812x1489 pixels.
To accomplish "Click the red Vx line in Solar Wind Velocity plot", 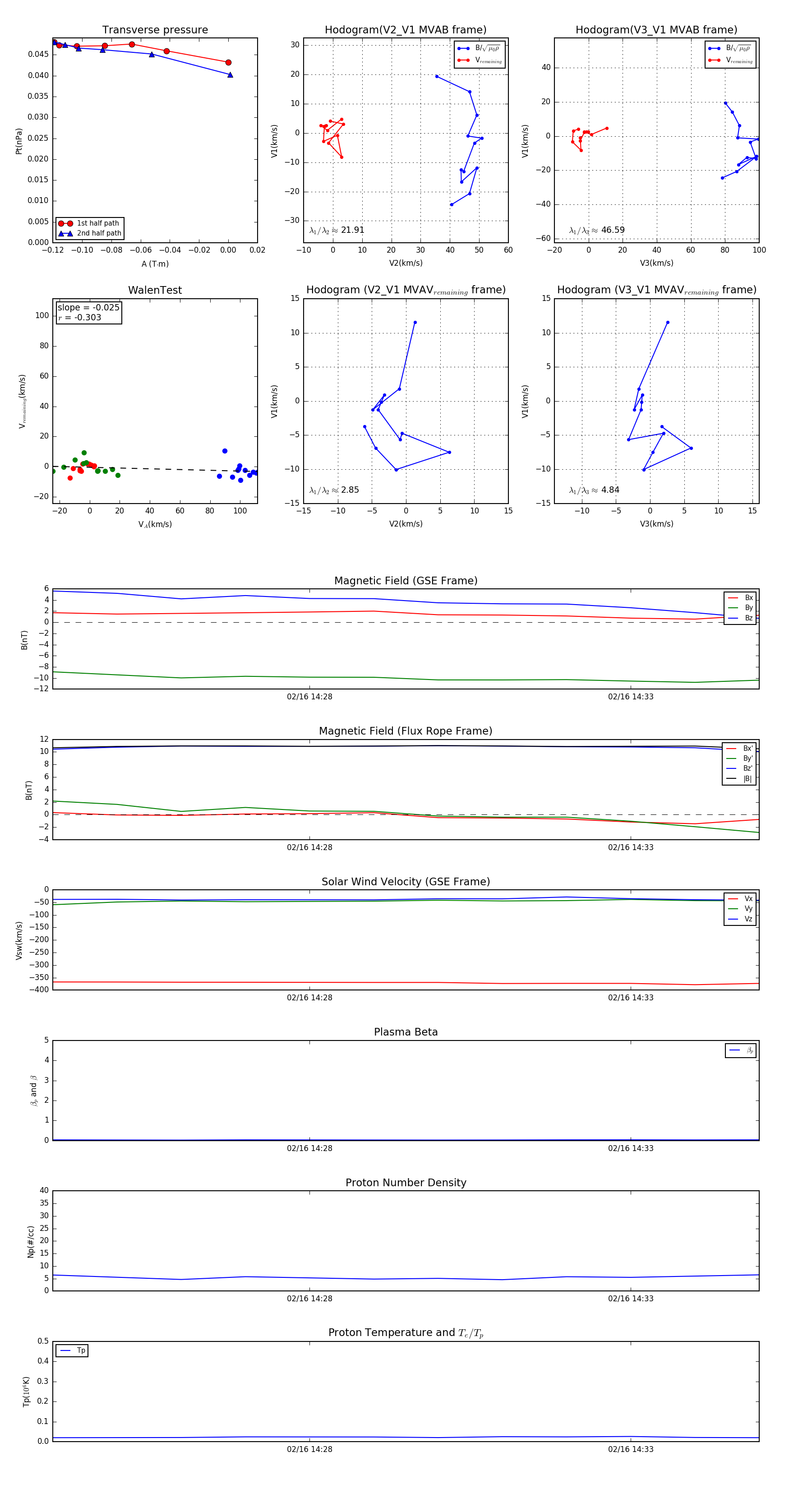I will (x=405, y=982).
